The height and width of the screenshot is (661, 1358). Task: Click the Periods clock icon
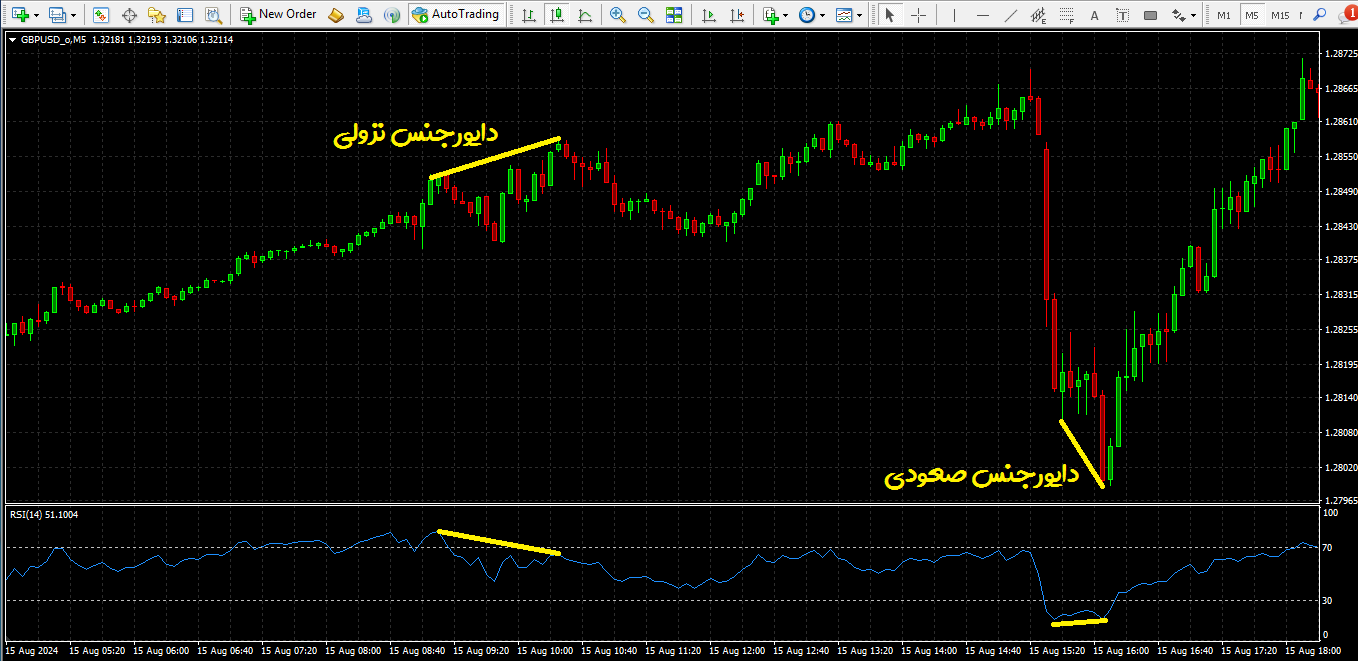pyautogui.click(x=807, y=15)
